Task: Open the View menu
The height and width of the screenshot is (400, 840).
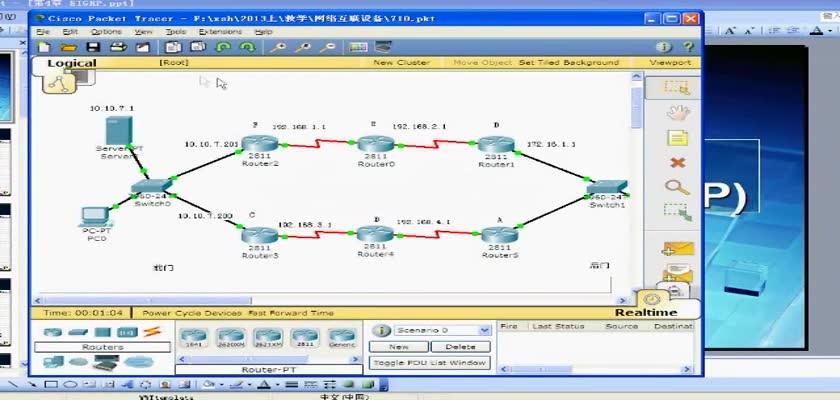Action: (x=144, y=32)
